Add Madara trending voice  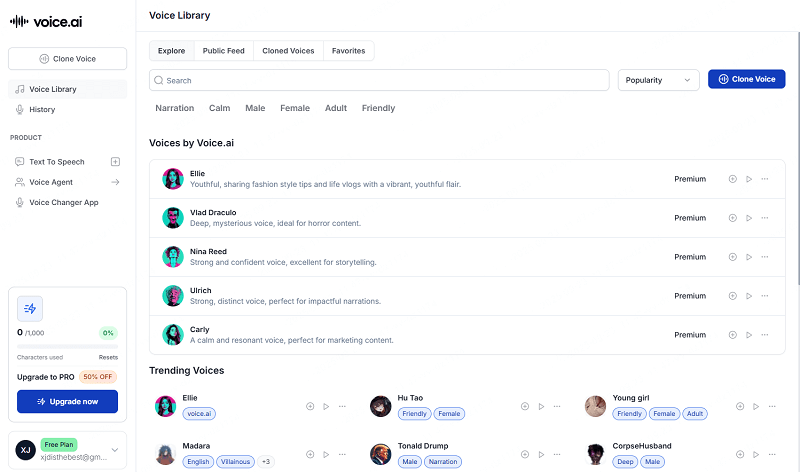click(x=310, y=455)
